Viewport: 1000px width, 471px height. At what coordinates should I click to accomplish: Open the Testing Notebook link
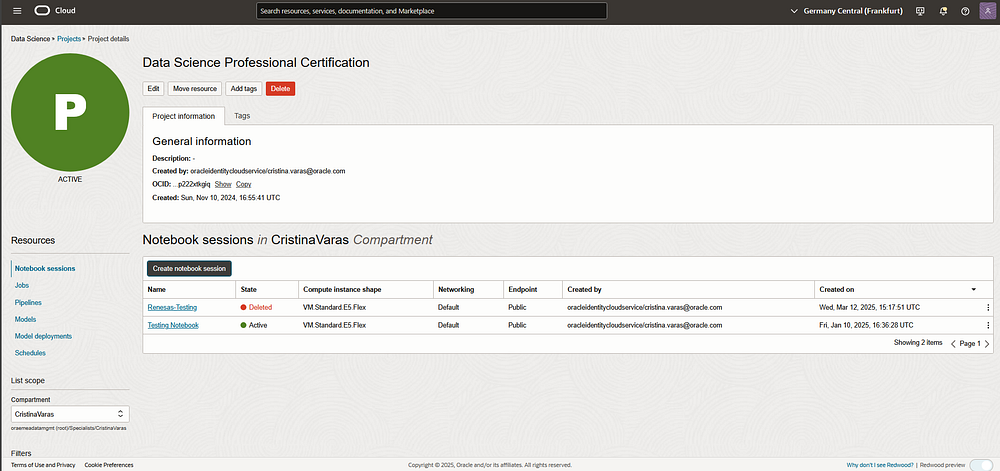coord(173,325)
